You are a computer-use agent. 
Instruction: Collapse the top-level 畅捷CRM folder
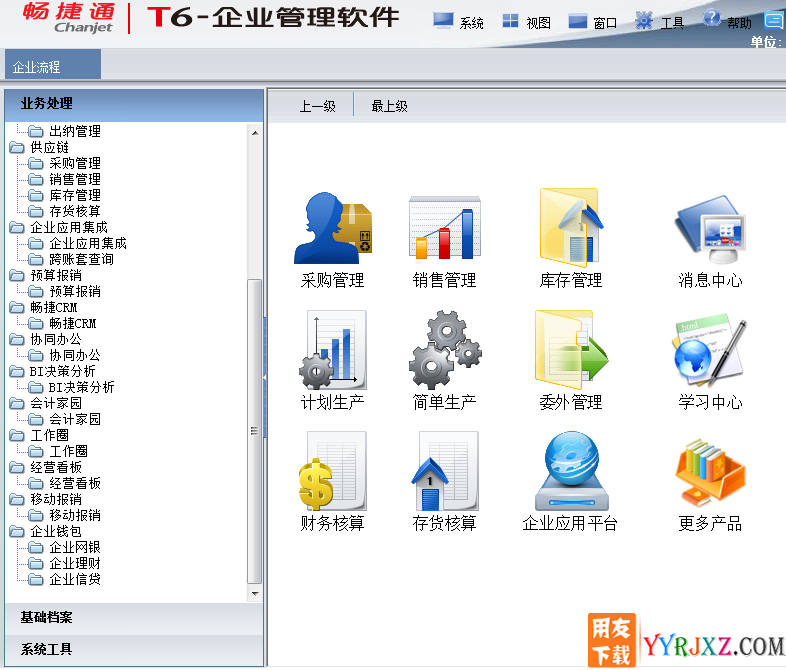coord(17,307)
